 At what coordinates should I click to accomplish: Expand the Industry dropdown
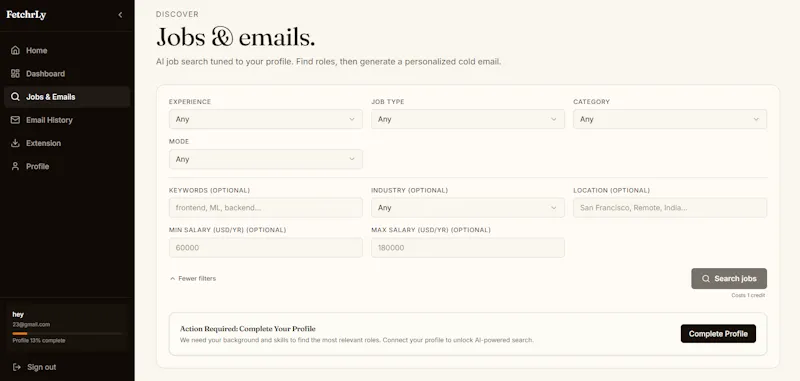[468, 208]
